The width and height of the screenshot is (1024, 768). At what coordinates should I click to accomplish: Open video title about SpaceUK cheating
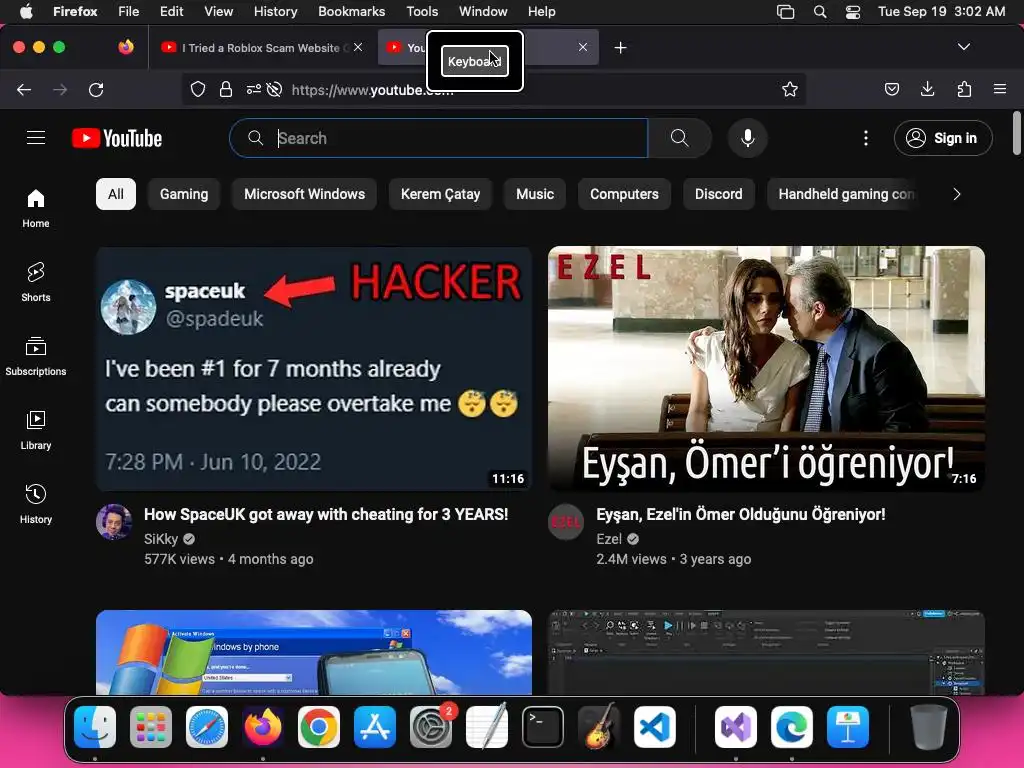(326, 515)
